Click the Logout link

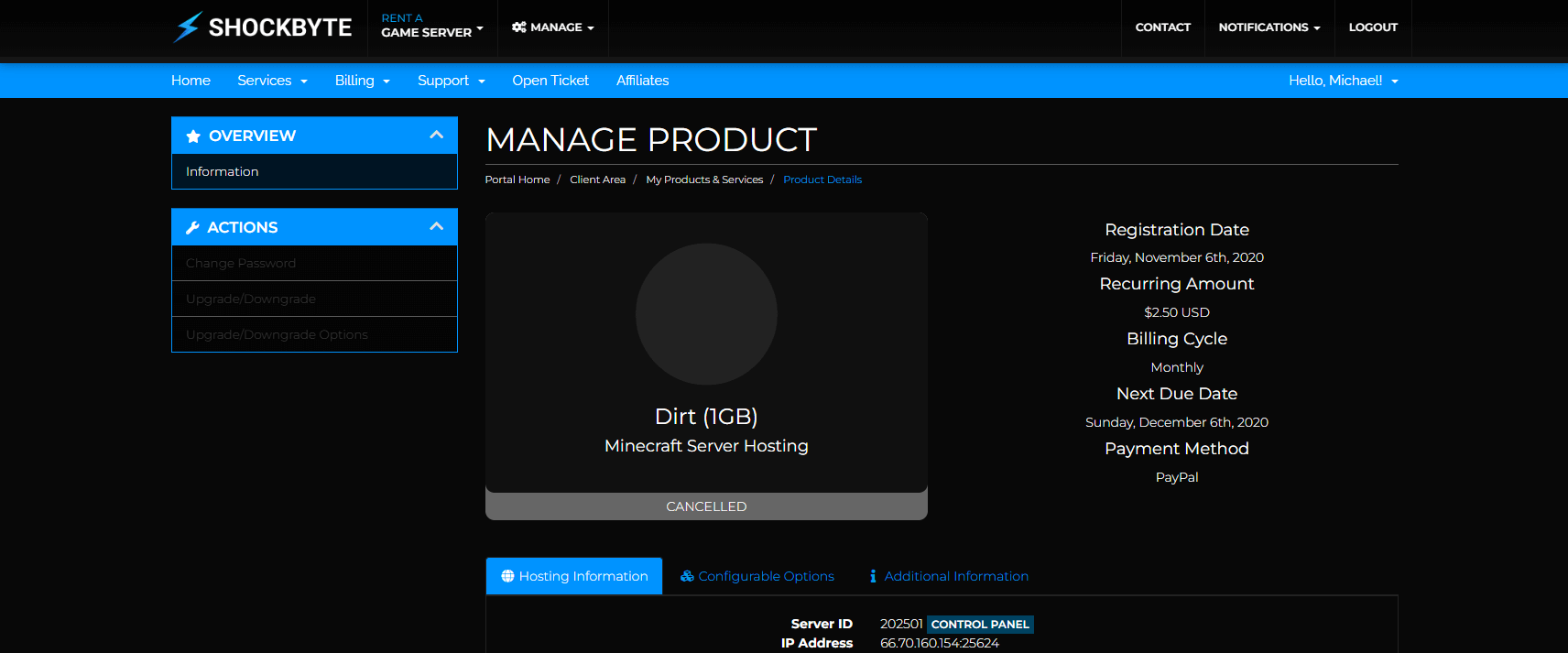pos(1372,27)
